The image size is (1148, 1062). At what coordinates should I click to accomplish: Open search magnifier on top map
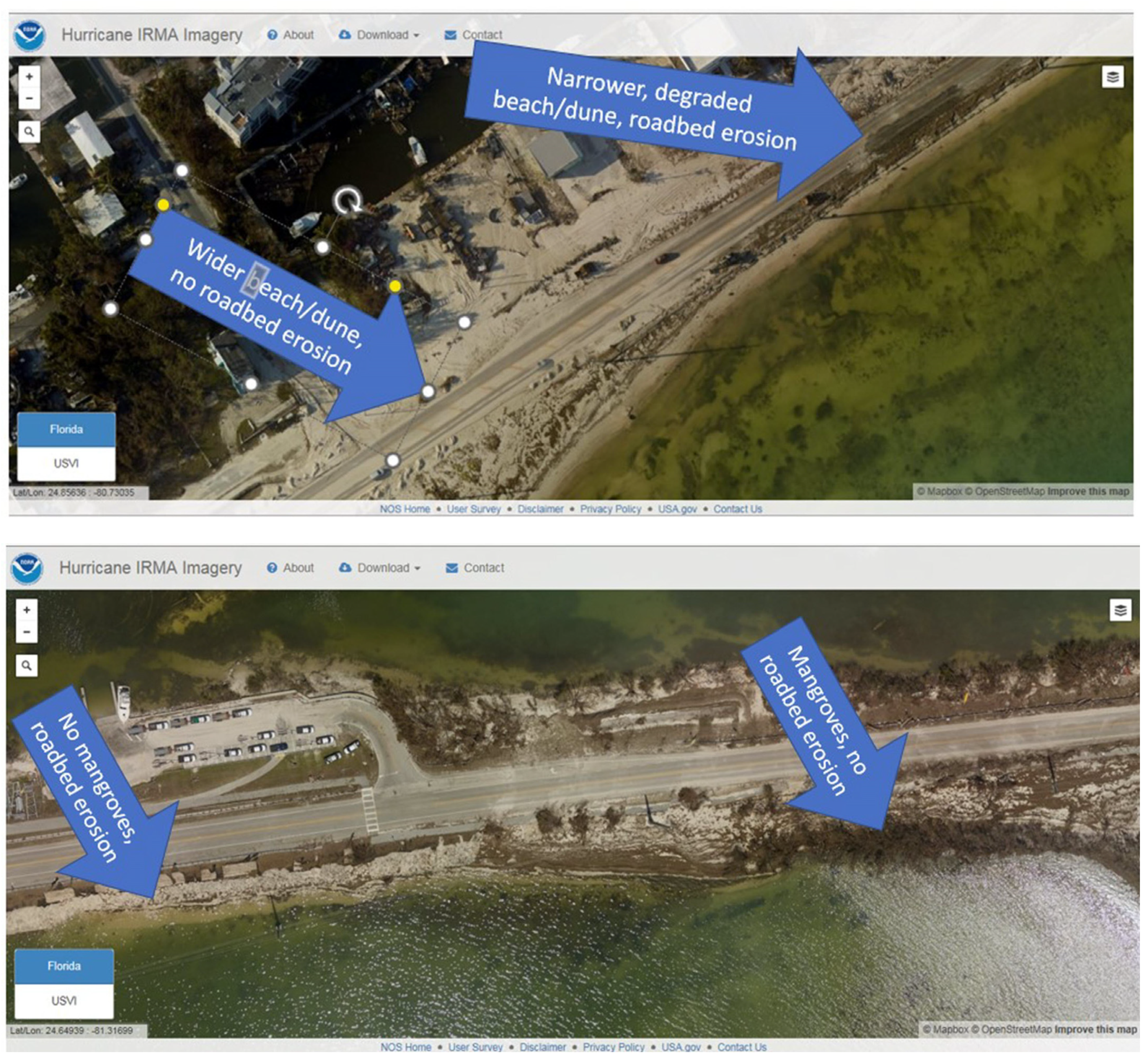point(29,132)
